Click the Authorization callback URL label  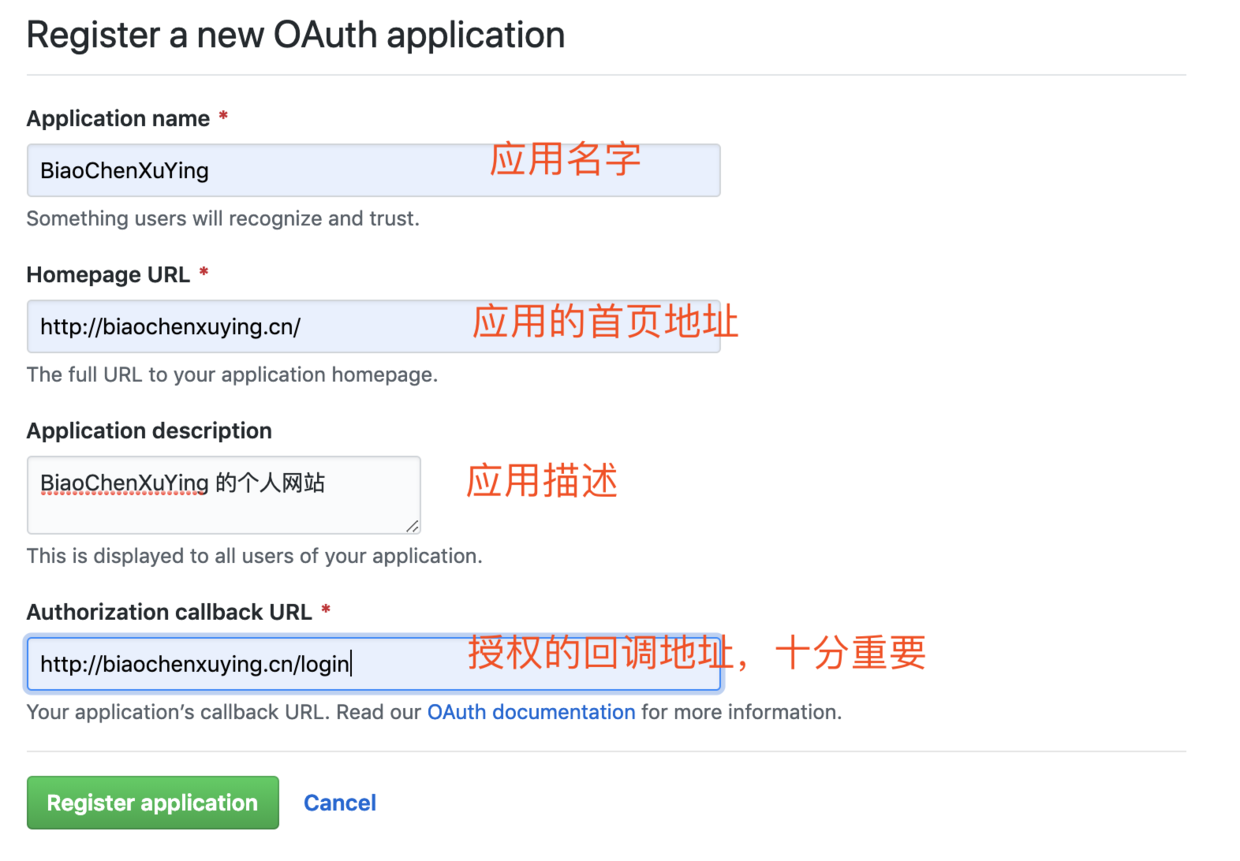[x=169, y=612]
